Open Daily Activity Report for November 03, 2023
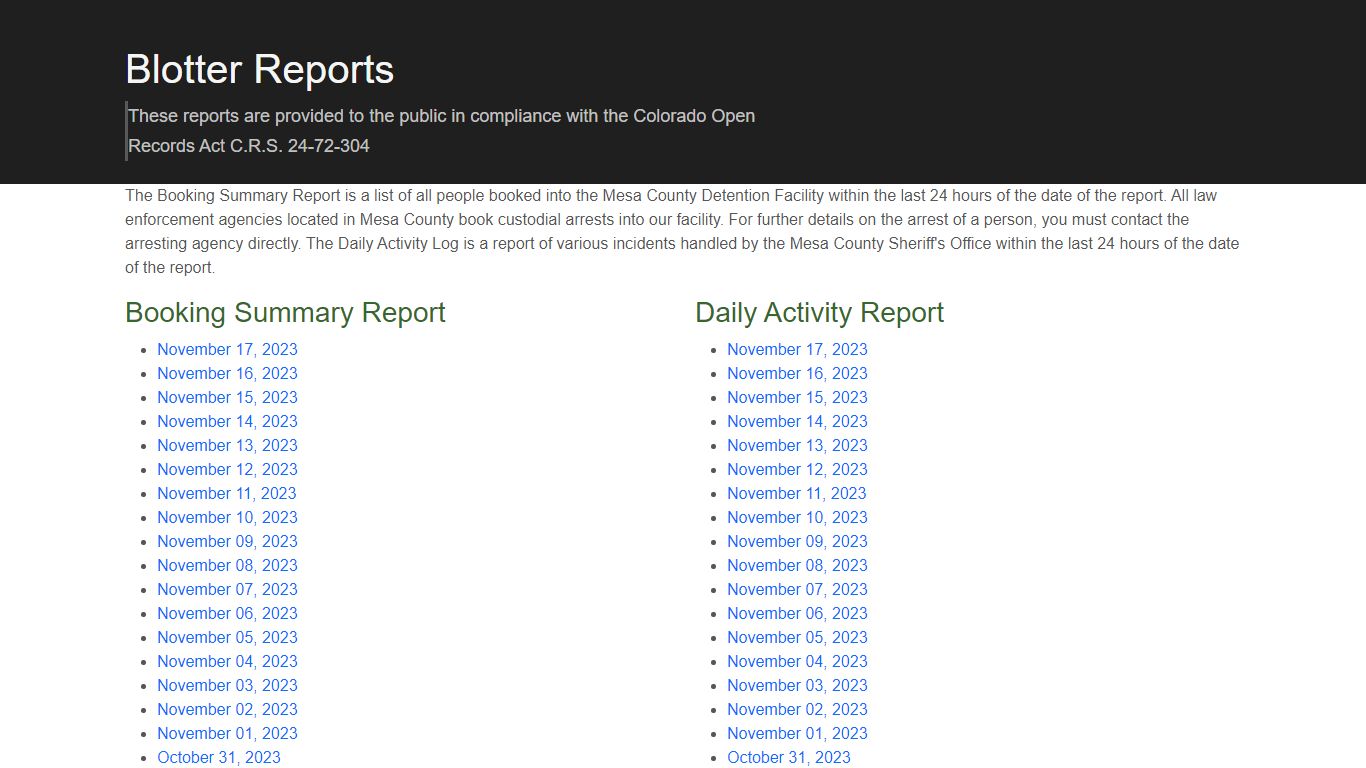The image size is (1366, 768). click(797, 685)
